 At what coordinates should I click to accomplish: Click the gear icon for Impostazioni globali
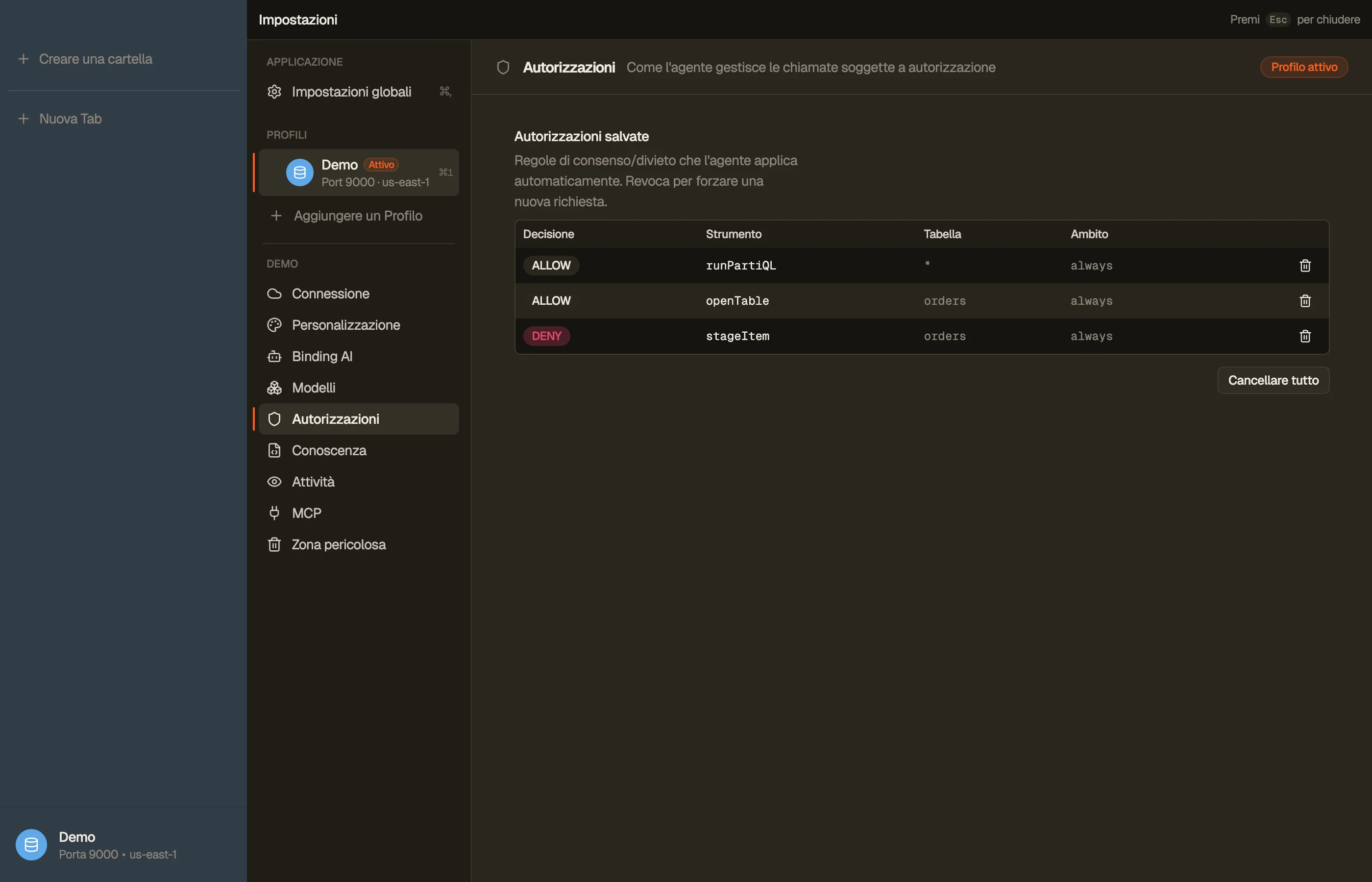coord(274,92)
